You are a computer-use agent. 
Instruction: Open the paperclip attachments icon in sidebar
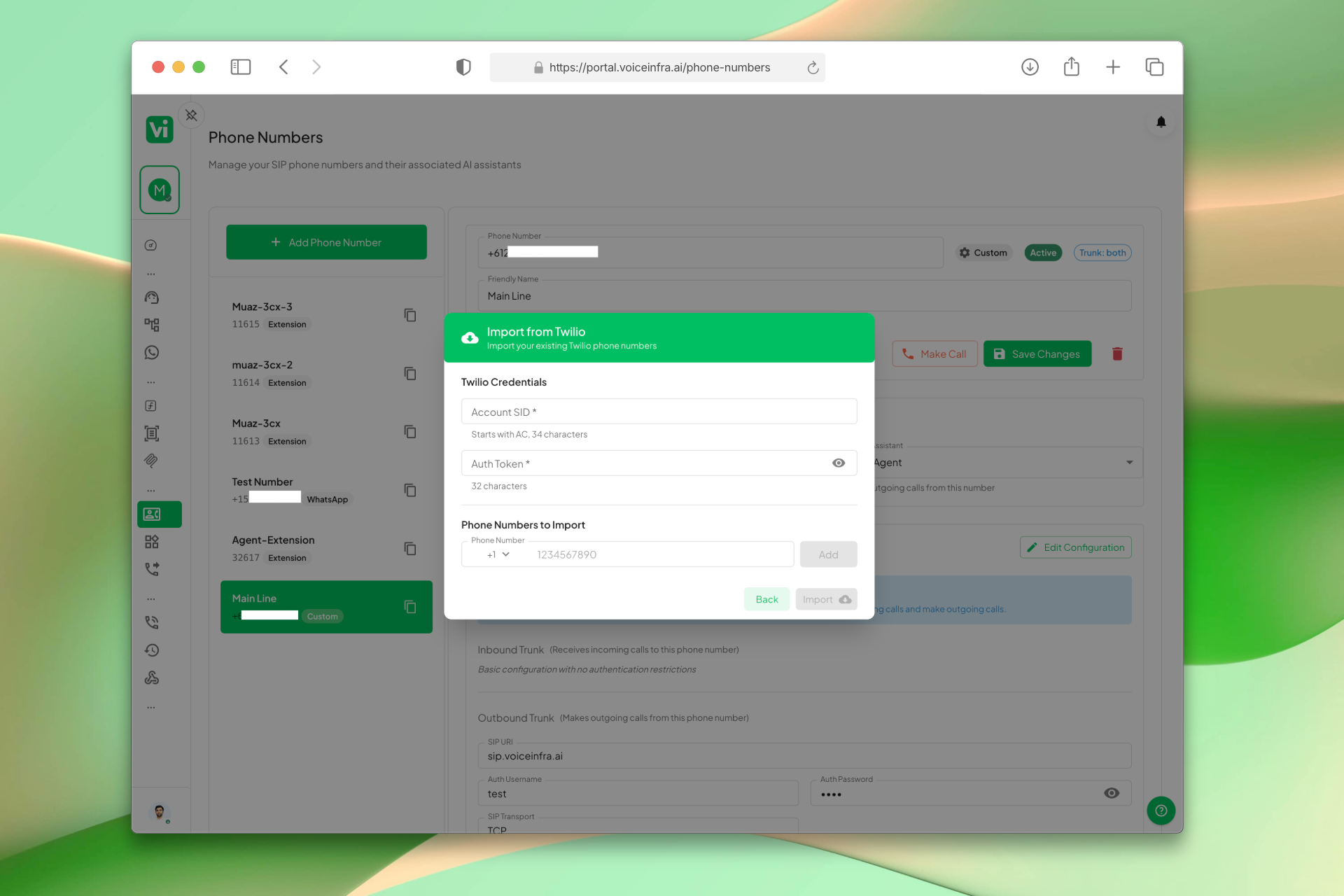(151, 461)
